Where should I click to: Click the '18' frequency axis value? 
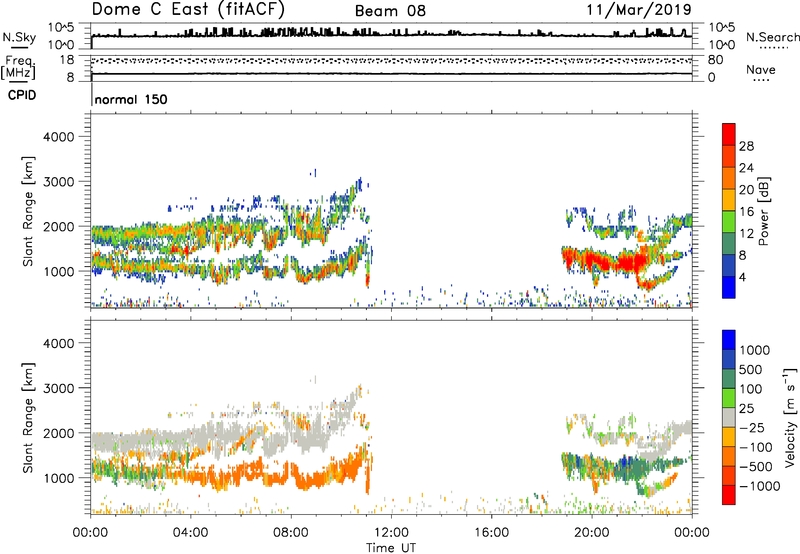point(67,60)
